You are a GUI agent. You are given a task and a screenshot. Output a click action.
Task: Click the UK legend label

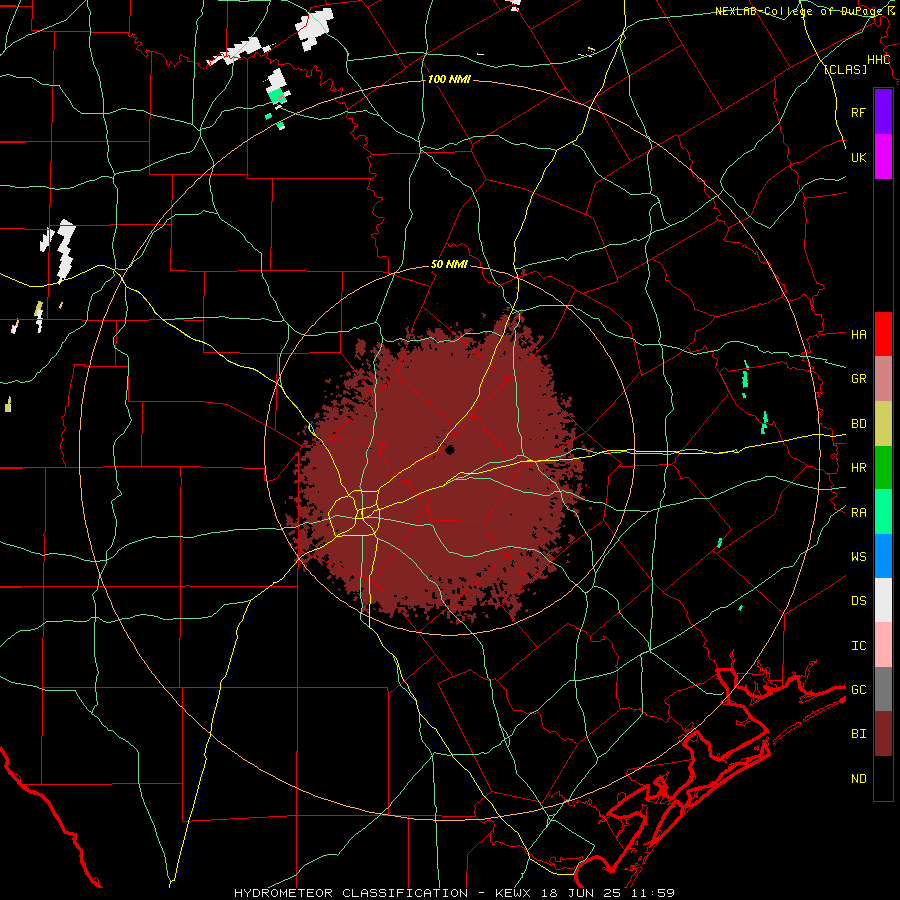coord(858,157)
